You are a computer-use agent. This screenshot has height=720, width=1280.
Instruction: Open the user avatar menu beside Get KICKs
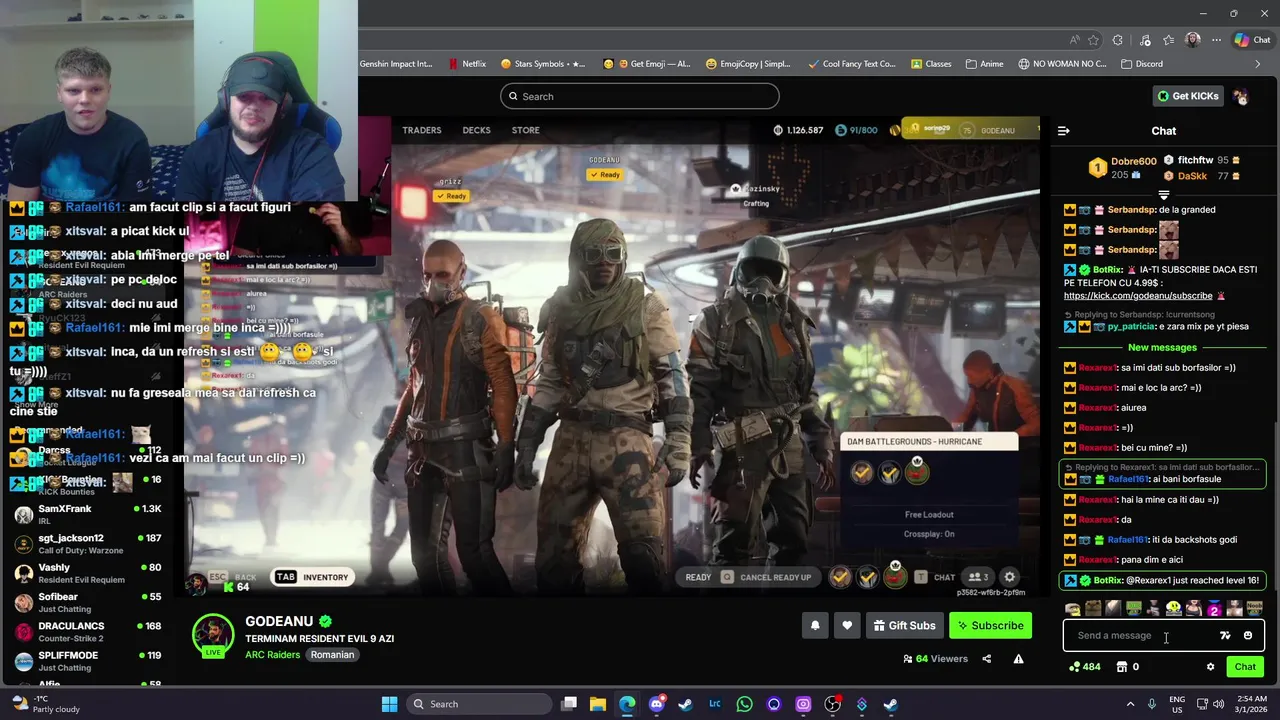(x=1241, y=96)
